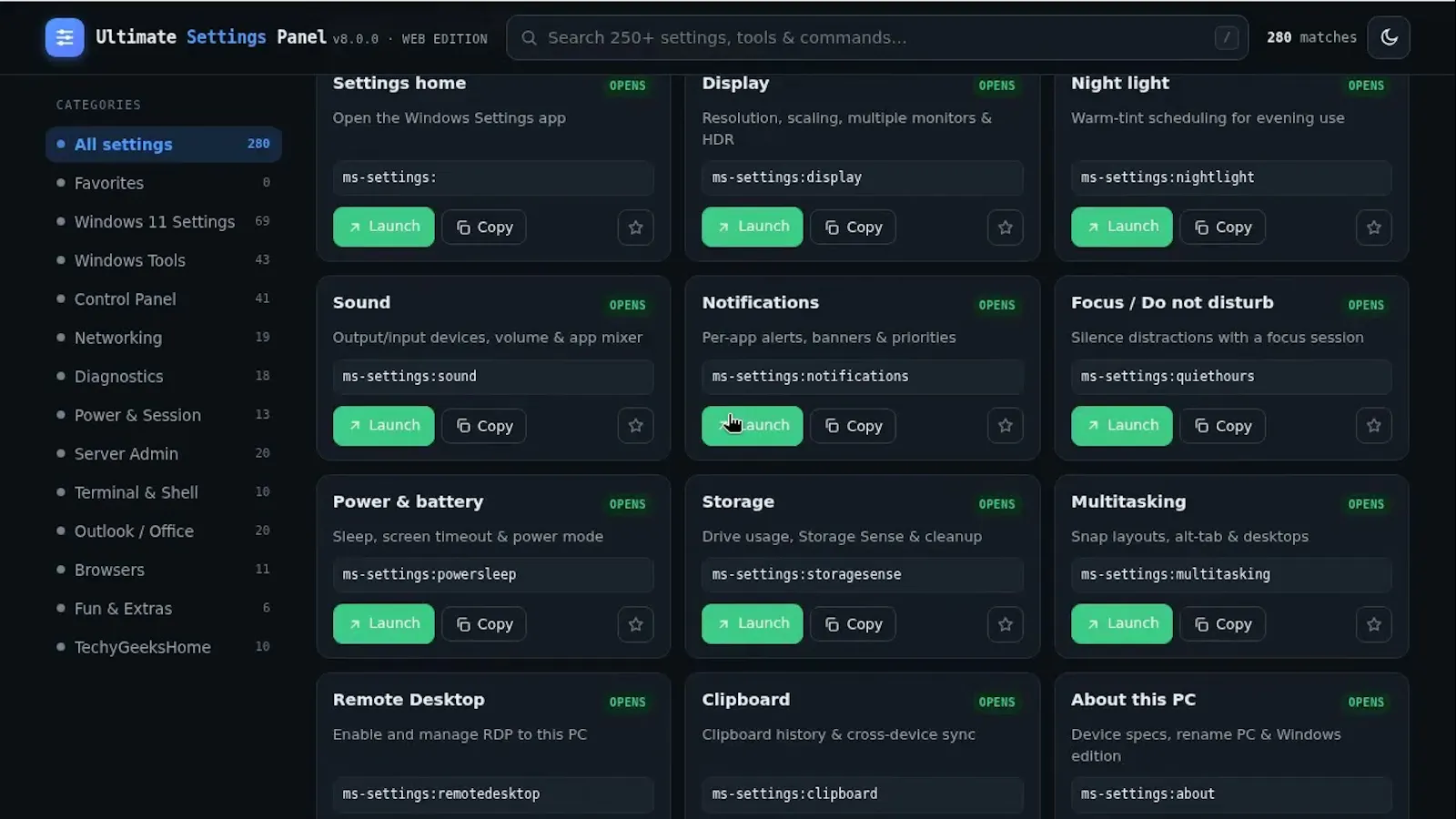Launch Storage settings

point(753,623)
